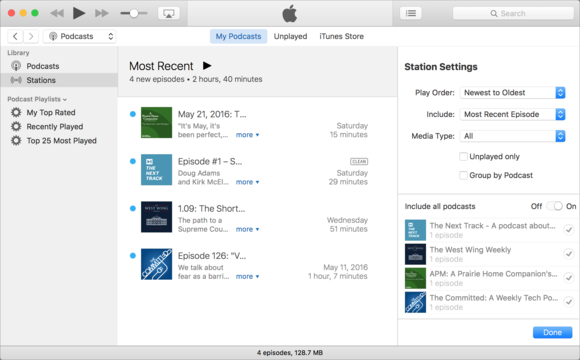
Task: Click the fast-forward (next track) button
Action: 102,13
